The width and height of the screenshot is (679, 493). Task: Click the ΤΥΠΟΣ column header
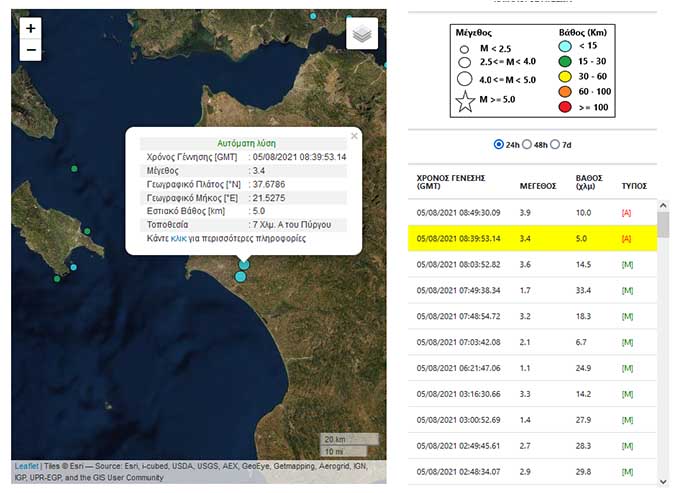(x=634, y=186)
